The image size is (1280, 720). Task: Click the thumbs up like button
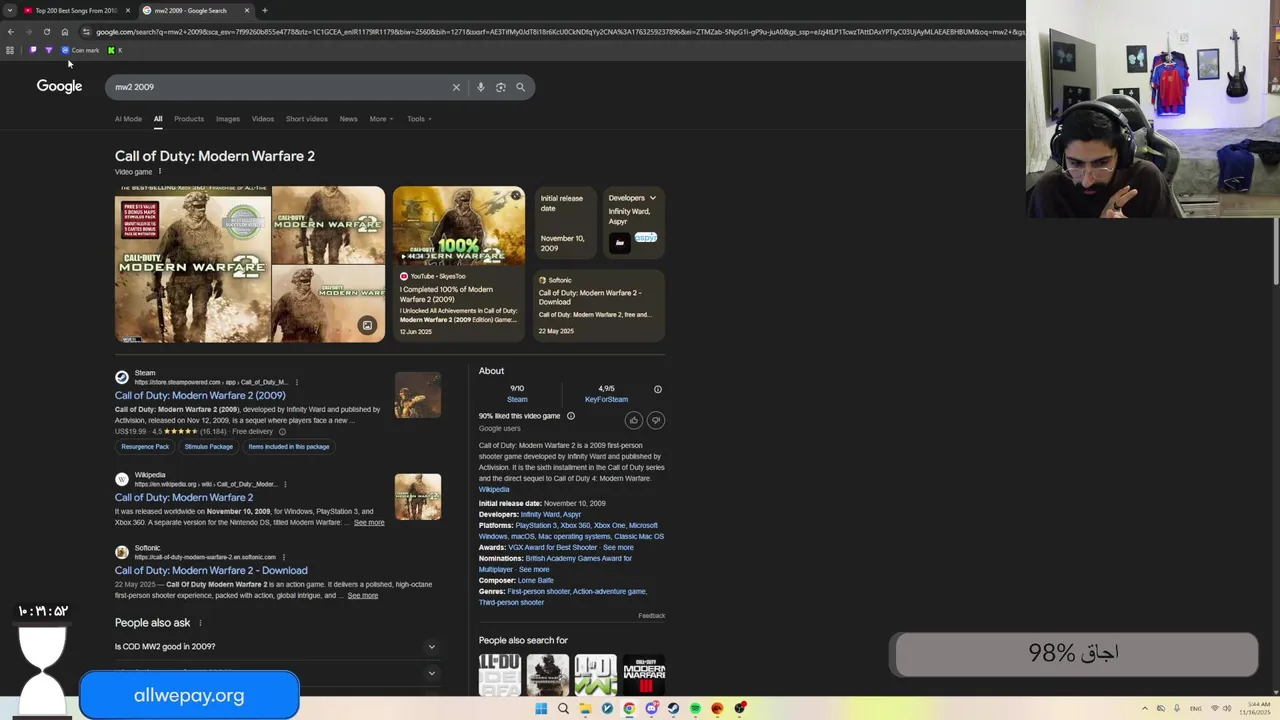(633, 421)
